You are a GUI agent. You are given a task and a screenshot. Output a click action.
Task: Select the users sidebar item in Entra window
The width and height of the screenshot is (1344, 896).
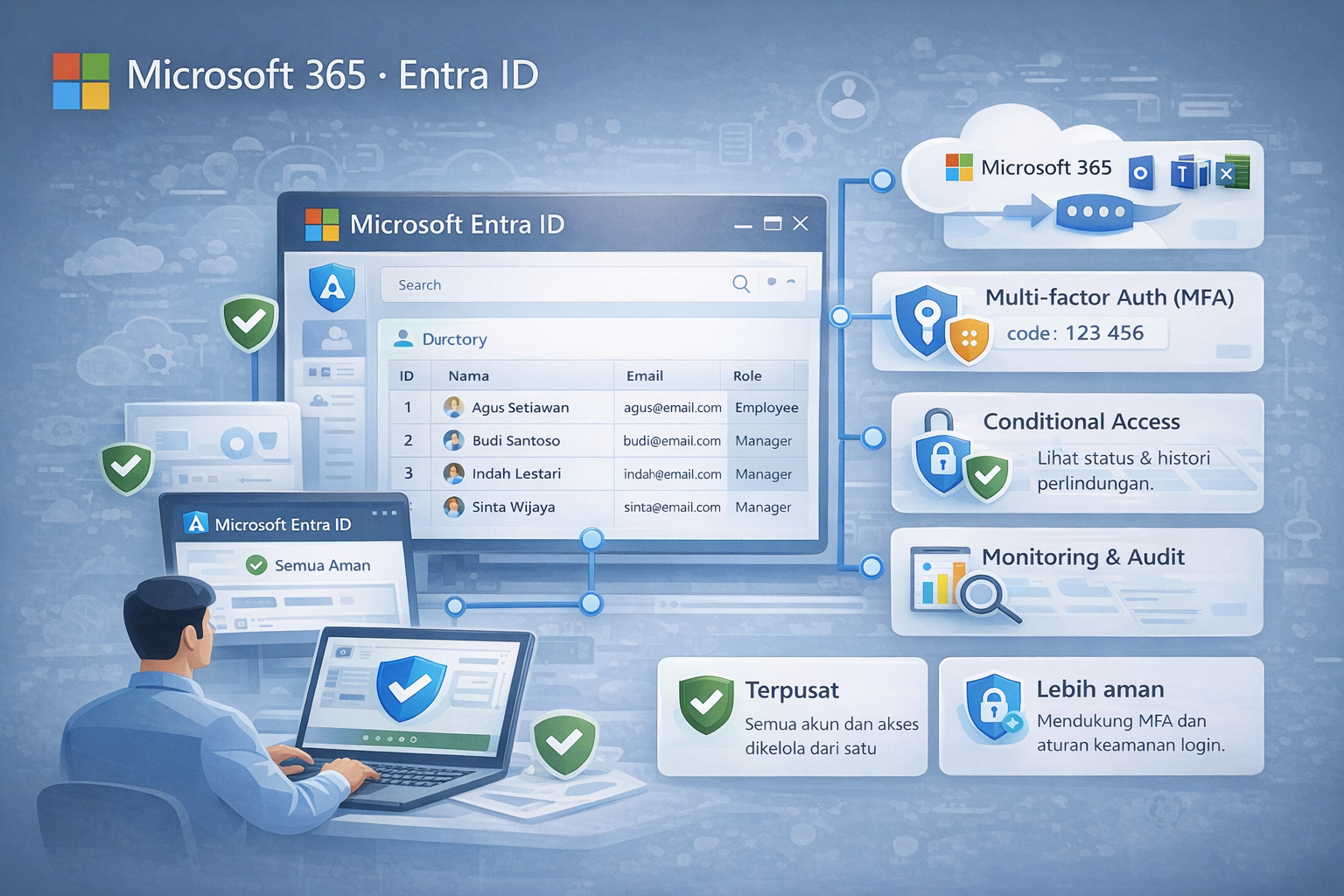coord(332,338)
